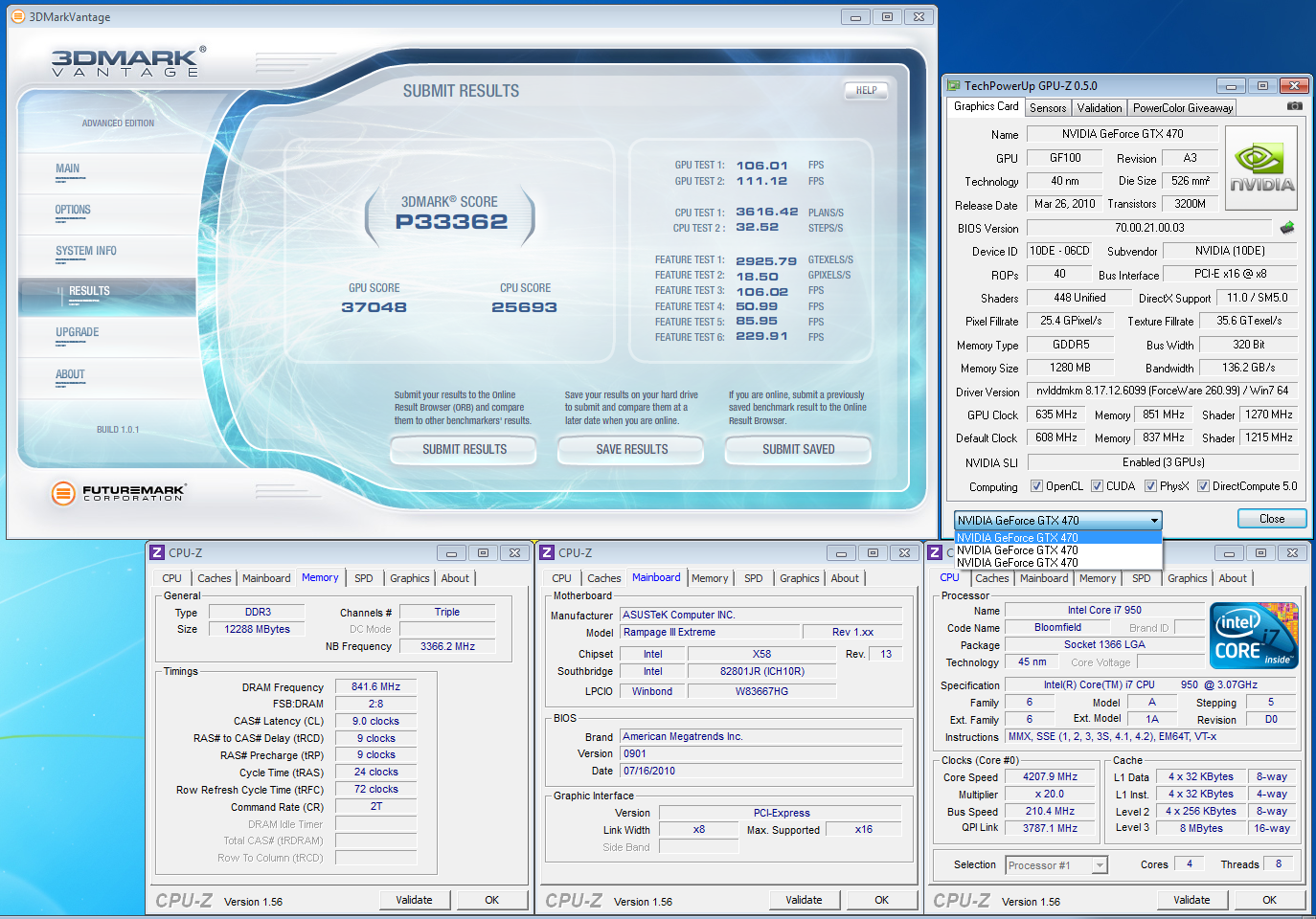Click the BIOS save chip icon in GPU-Z

(x=1287, y=228)
